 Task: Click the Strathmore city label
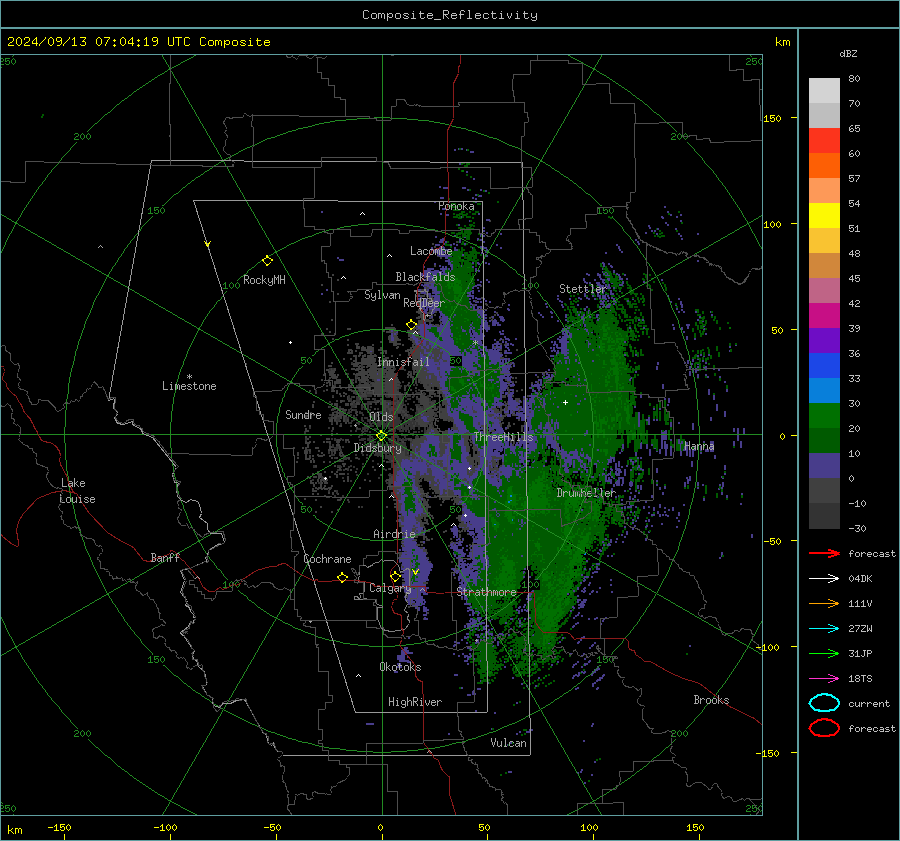tap(486, 592)
